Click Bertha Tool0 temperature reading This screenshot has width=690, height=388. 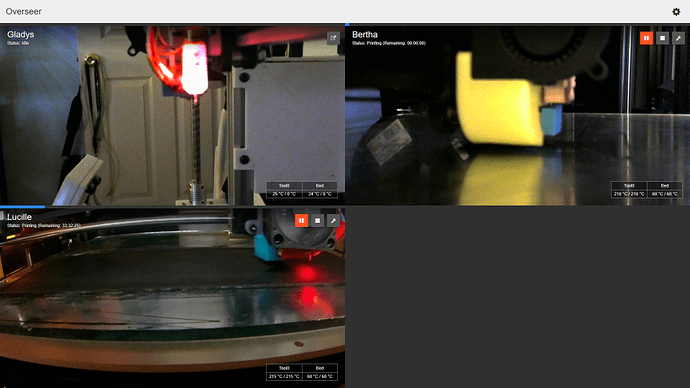tap(629, 194)
